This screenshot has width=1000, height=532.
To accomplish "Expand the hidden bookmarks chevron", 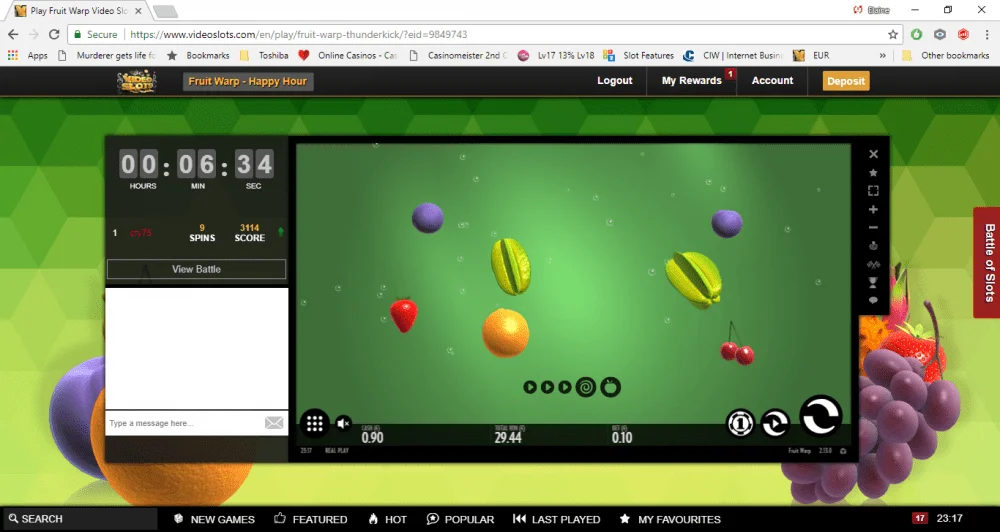I will click(883, 55).
